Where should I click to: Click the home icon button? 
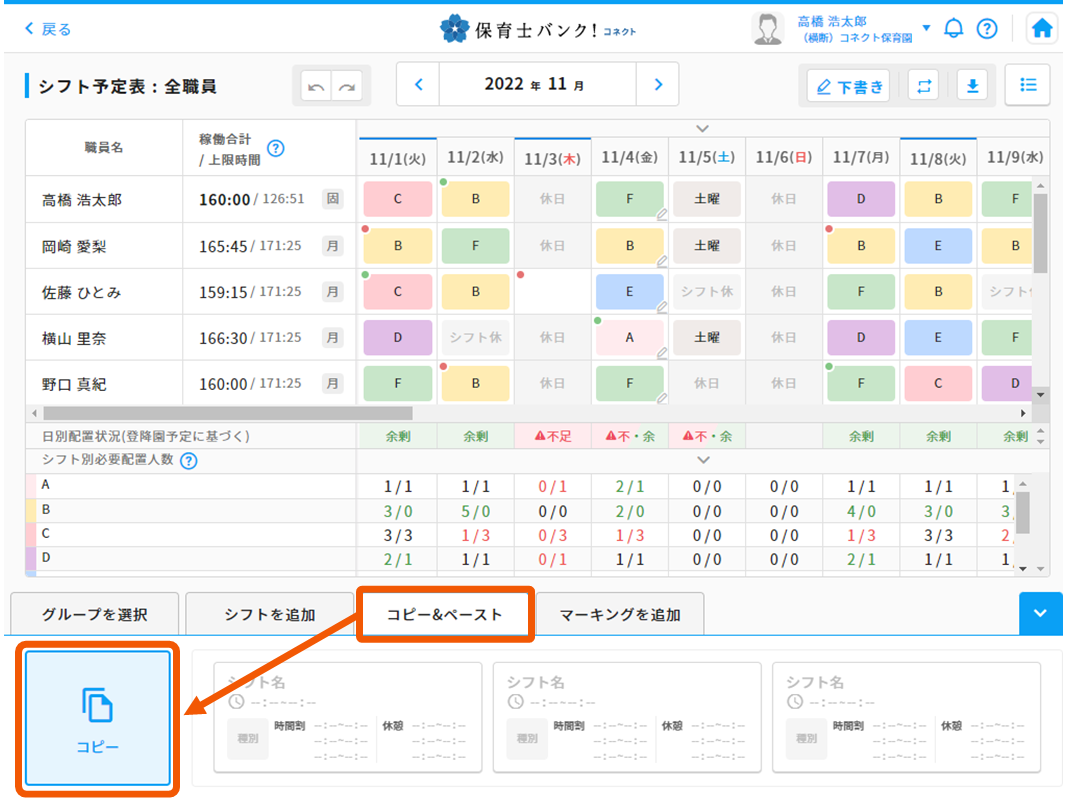click(1042, 29)
